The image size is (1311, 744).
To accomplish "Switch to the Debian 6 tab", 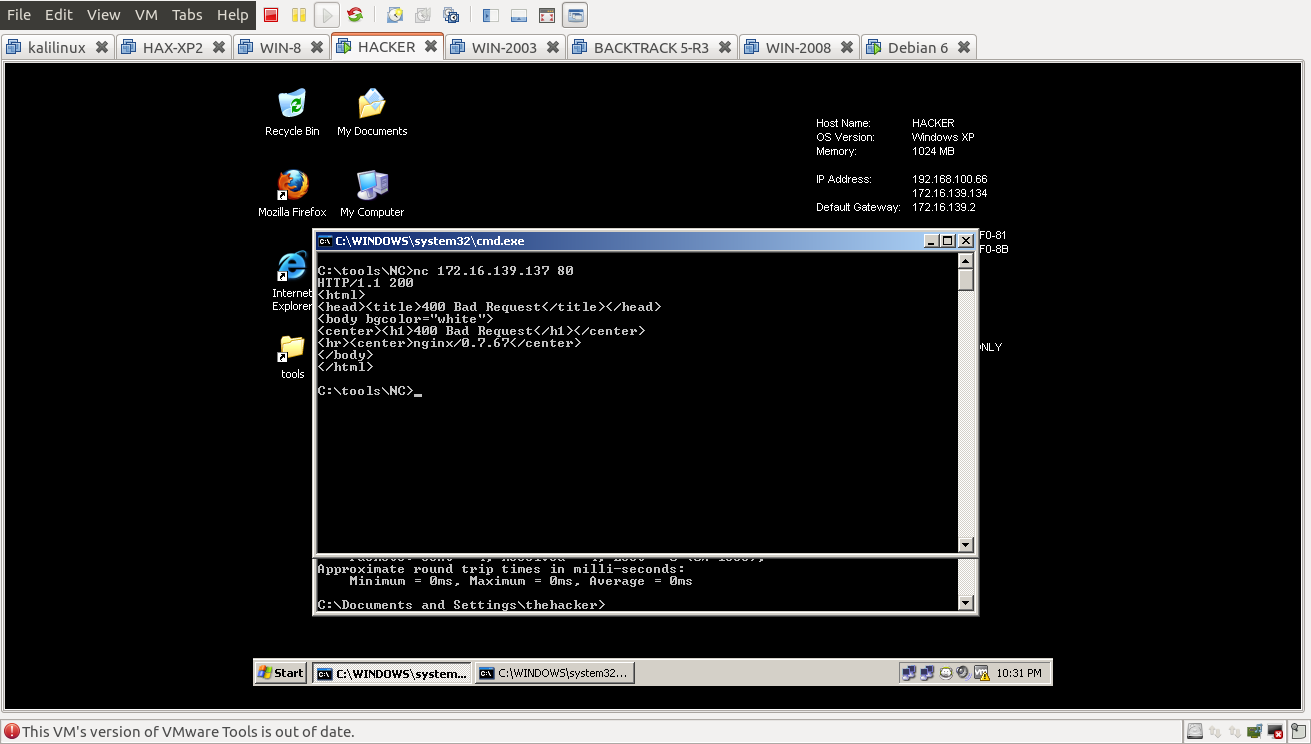I will (913, 46).
